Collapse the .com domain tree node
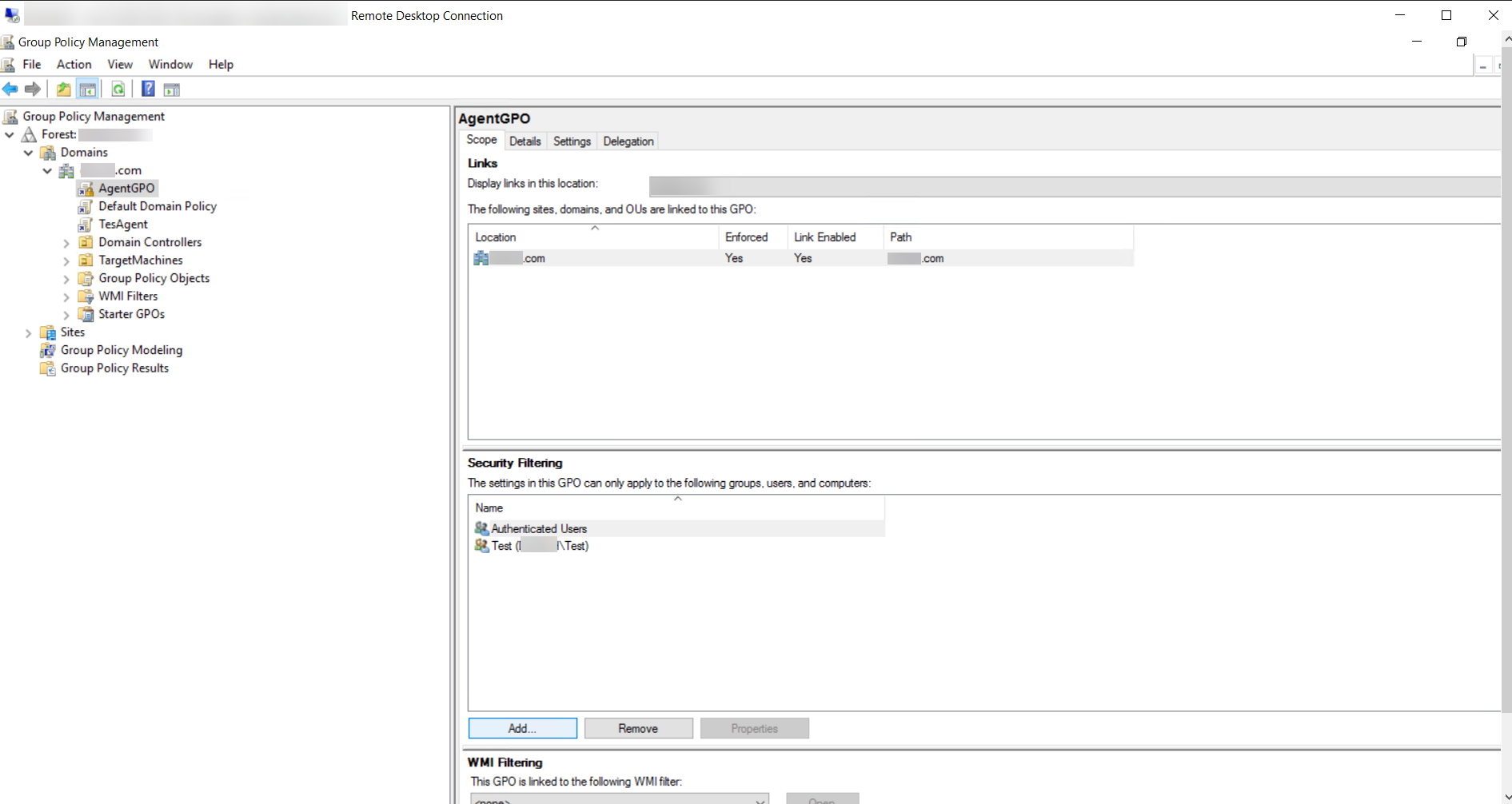The width and height of the screenshot is (1512, 804). [48, 170]
